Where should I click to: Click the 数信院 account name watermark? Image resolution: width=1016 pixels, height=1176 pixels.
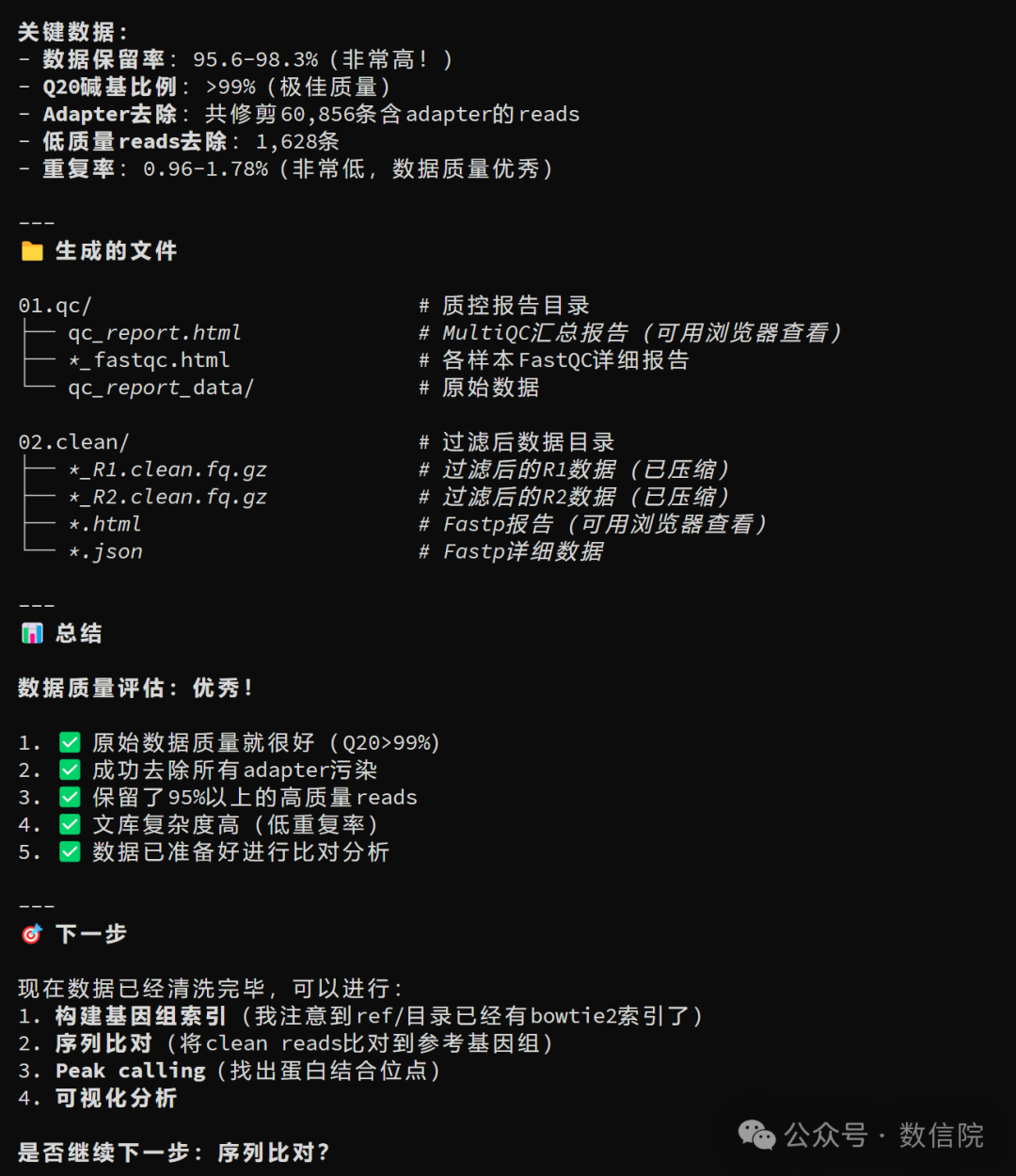pos(941,1135)
